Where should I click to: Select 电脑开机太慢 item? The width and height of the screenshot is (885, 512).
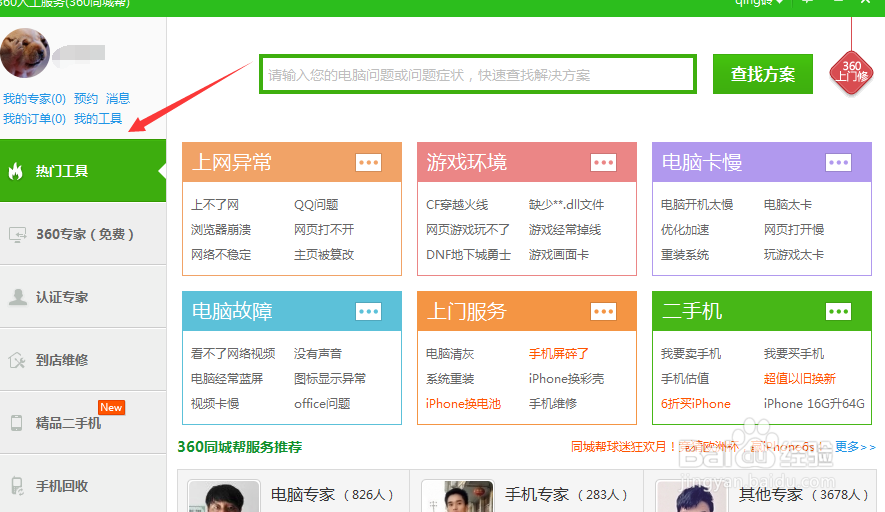coord(697,205)
